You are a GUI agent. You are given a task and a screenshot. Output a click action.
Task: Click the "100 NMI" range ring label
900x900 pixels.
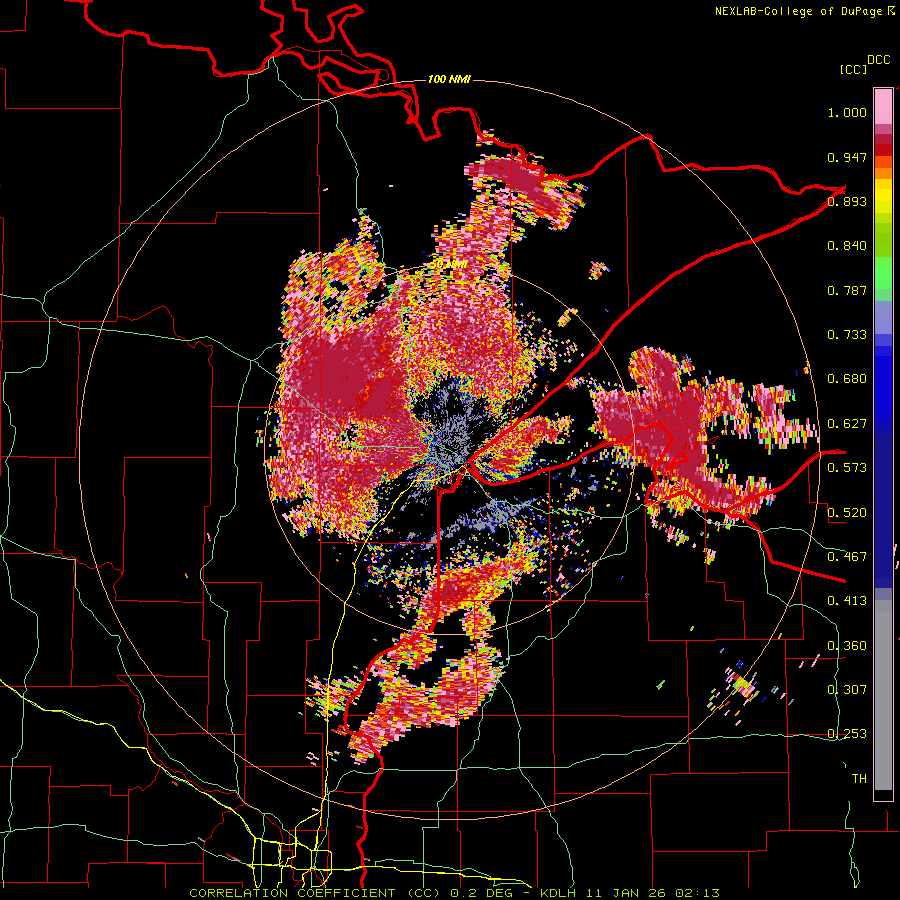[x=449, y=79]
